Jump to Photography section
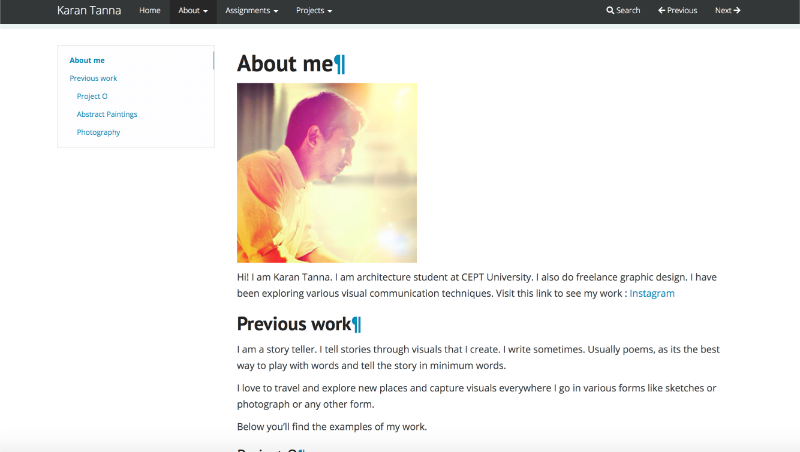 click(98, 132)
